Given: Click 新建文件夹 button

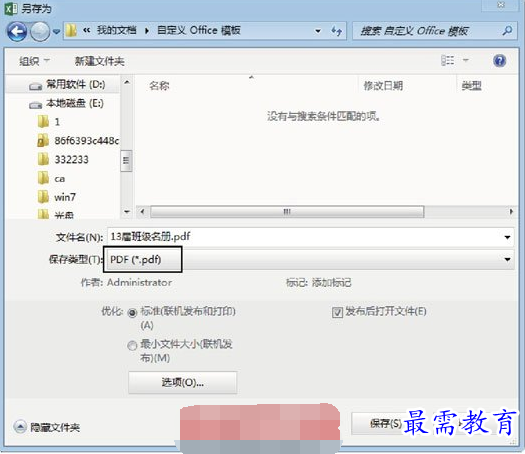Looking at the screenshot, I should [x=99, y=61].
